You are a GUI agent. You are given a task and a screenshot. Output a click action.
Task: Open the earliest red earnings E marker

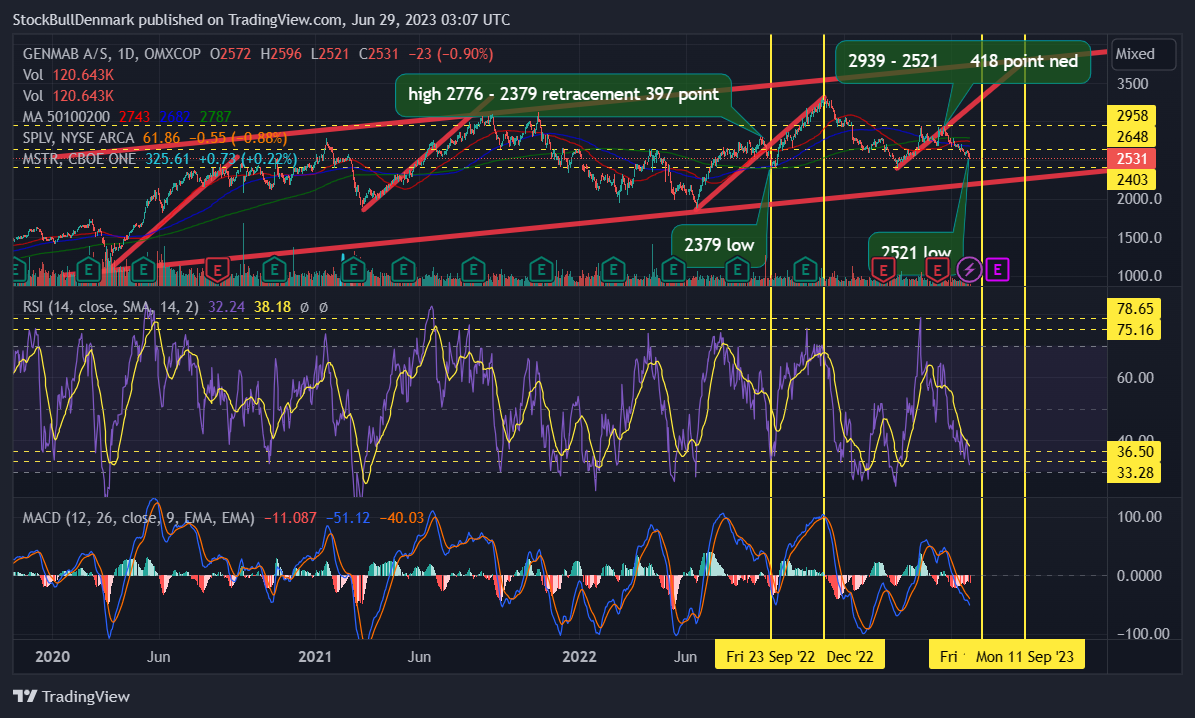(x=218, y=269)
